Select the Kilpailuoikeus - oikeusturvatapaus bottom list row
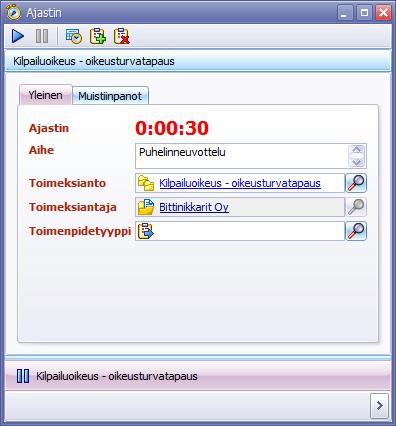Screen dimensions: 396x426 (x=198, y=376)
